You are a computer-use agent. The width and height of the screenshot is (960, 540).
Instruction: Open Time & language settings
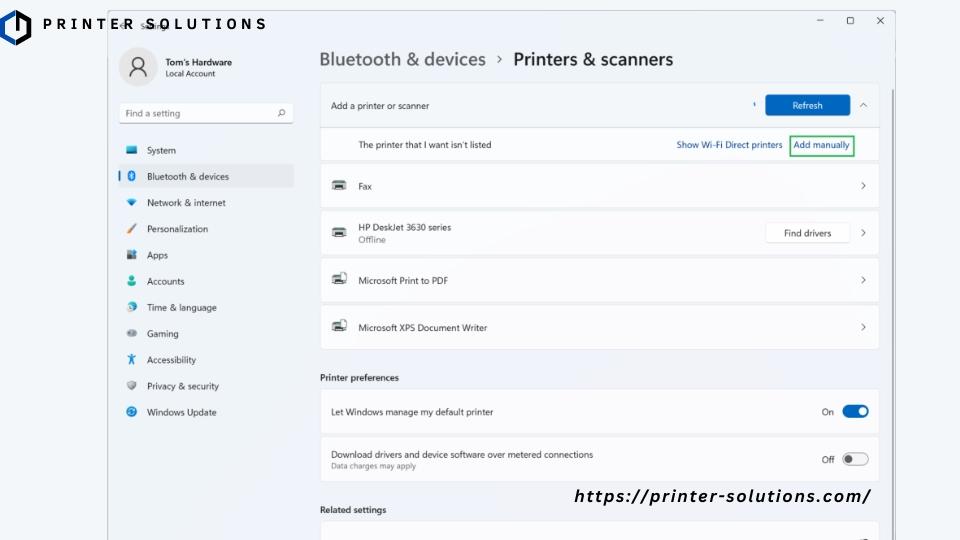(206, 307)
